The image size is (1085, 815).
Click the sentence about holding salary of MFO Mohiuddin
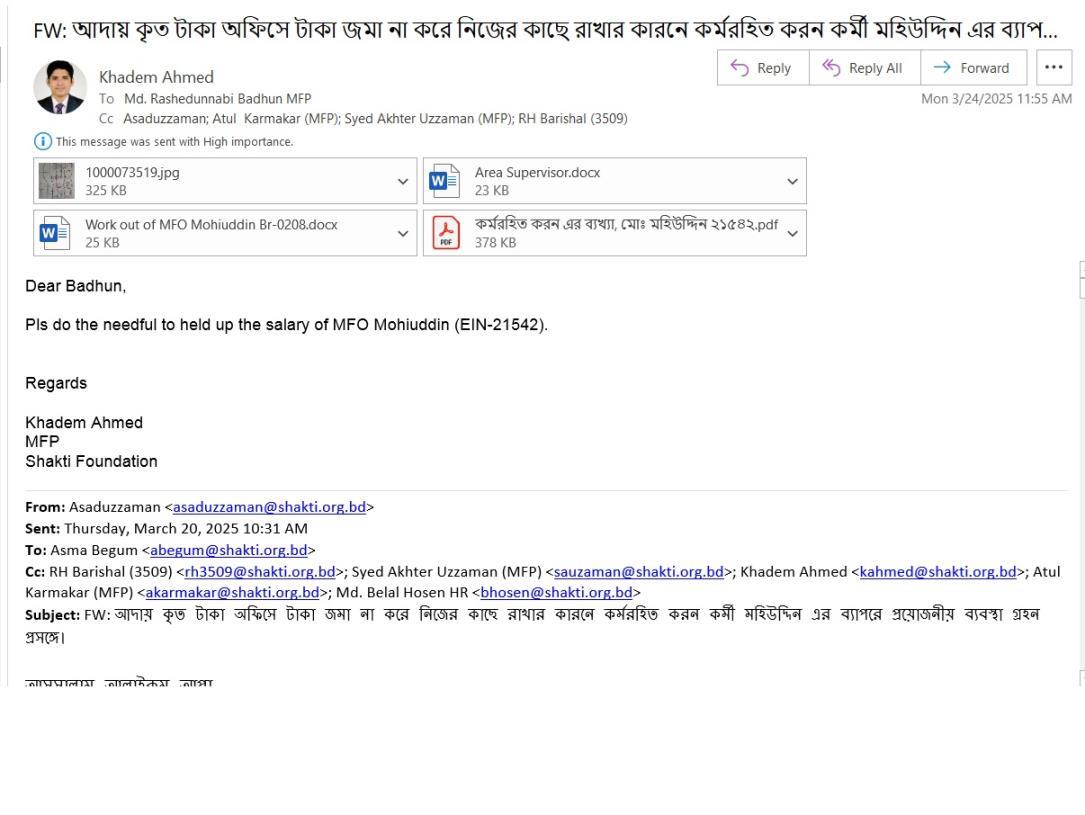(286, 324)
